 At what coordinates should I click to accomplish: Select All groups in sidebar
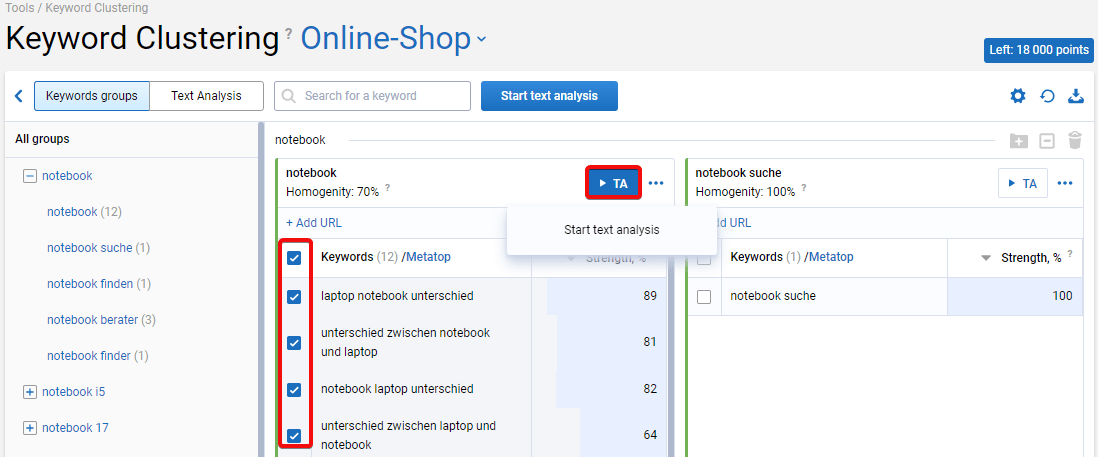[x=42, y=139]
